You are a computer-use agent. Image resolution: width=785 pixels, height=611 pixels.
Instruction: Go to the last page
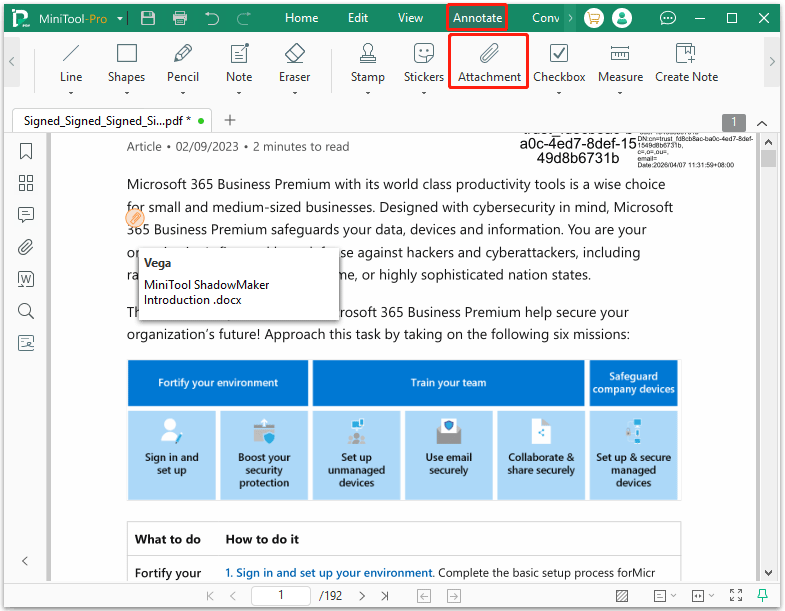384,596
